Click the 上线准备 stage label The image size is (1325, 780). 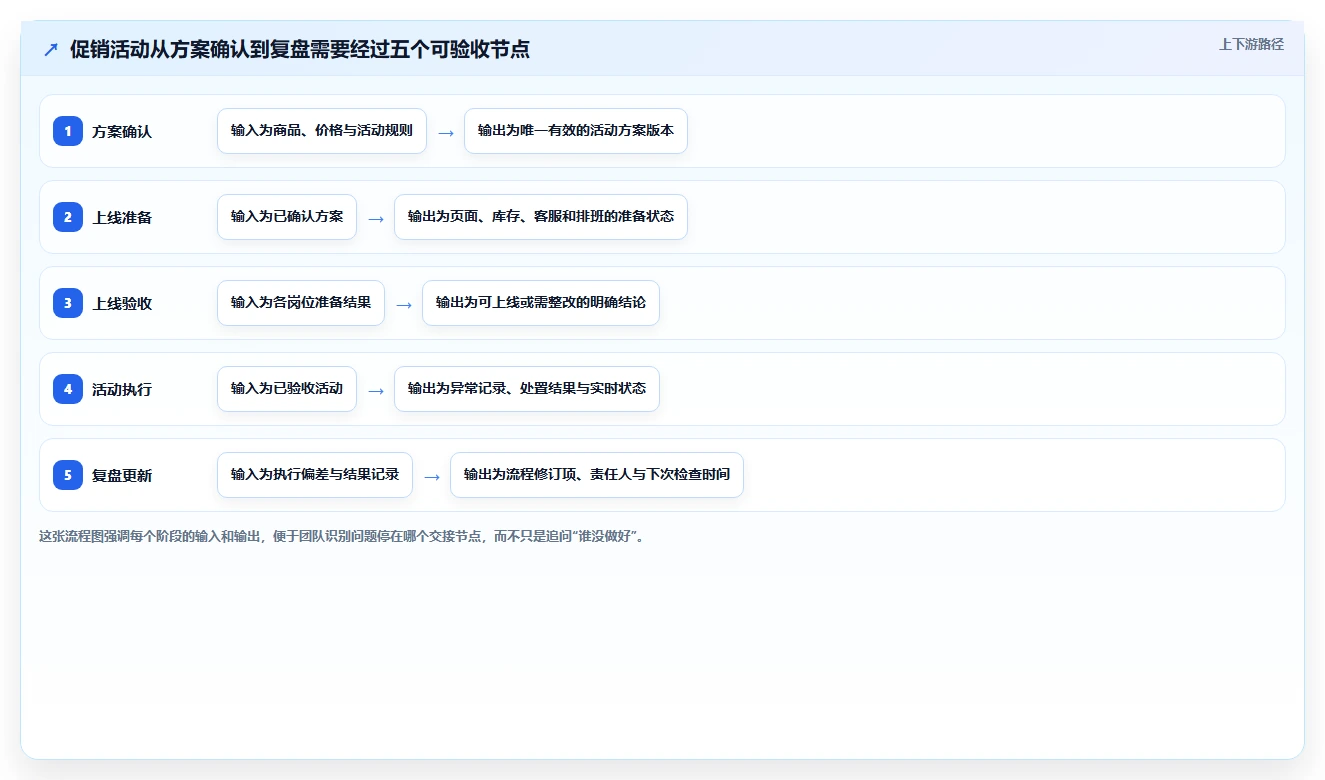click(x=122, y=218)
